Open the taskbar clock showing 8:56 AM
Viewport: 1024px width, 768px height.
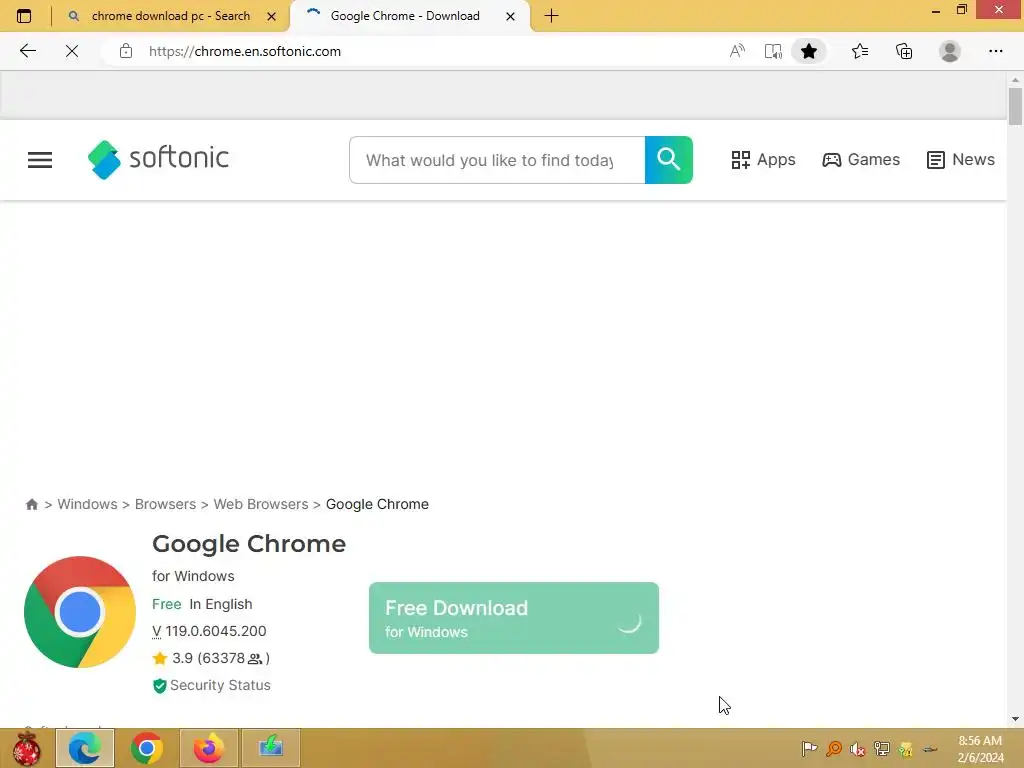pos(980,749)
